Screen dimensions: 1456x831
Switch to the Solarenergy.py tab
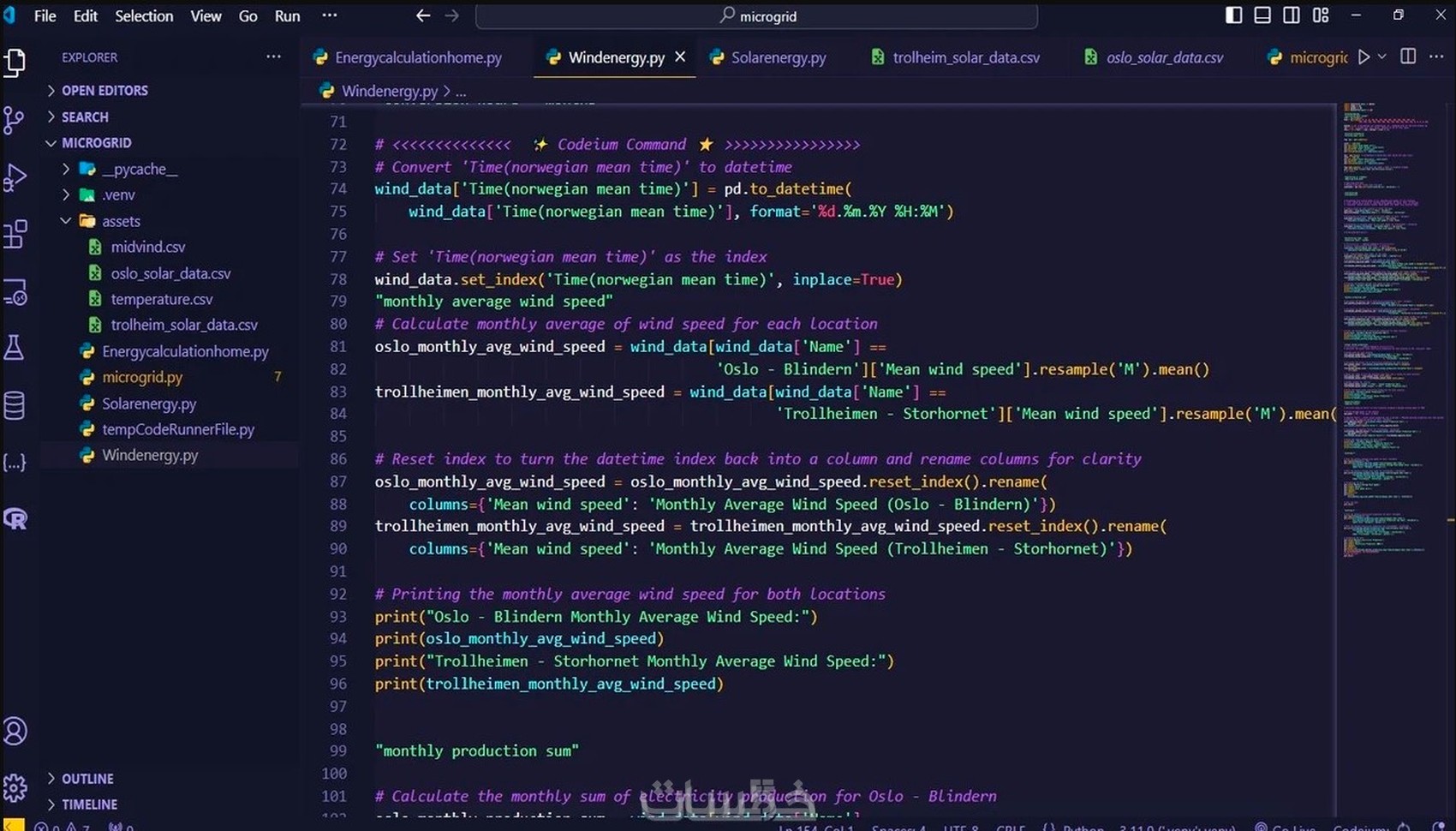coord(768,57)
